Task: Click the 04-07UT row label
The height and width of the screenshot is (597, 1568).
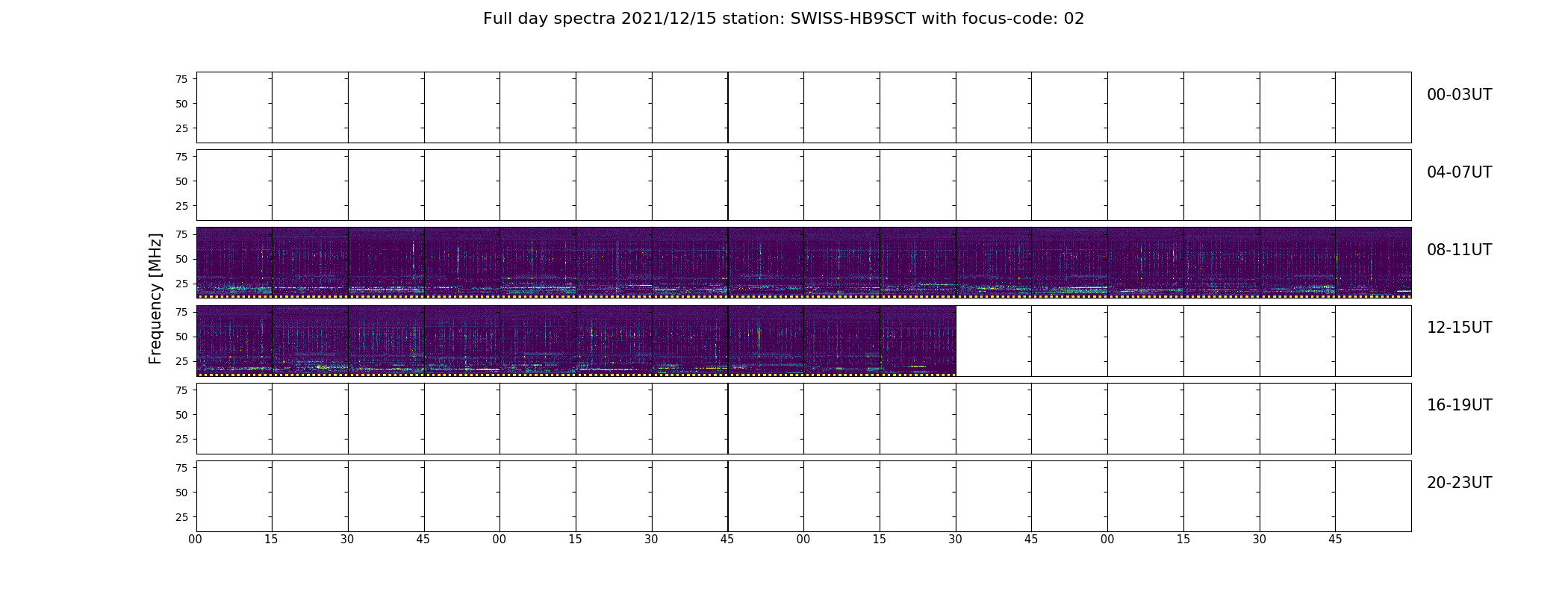Action: click(1459, 172)
